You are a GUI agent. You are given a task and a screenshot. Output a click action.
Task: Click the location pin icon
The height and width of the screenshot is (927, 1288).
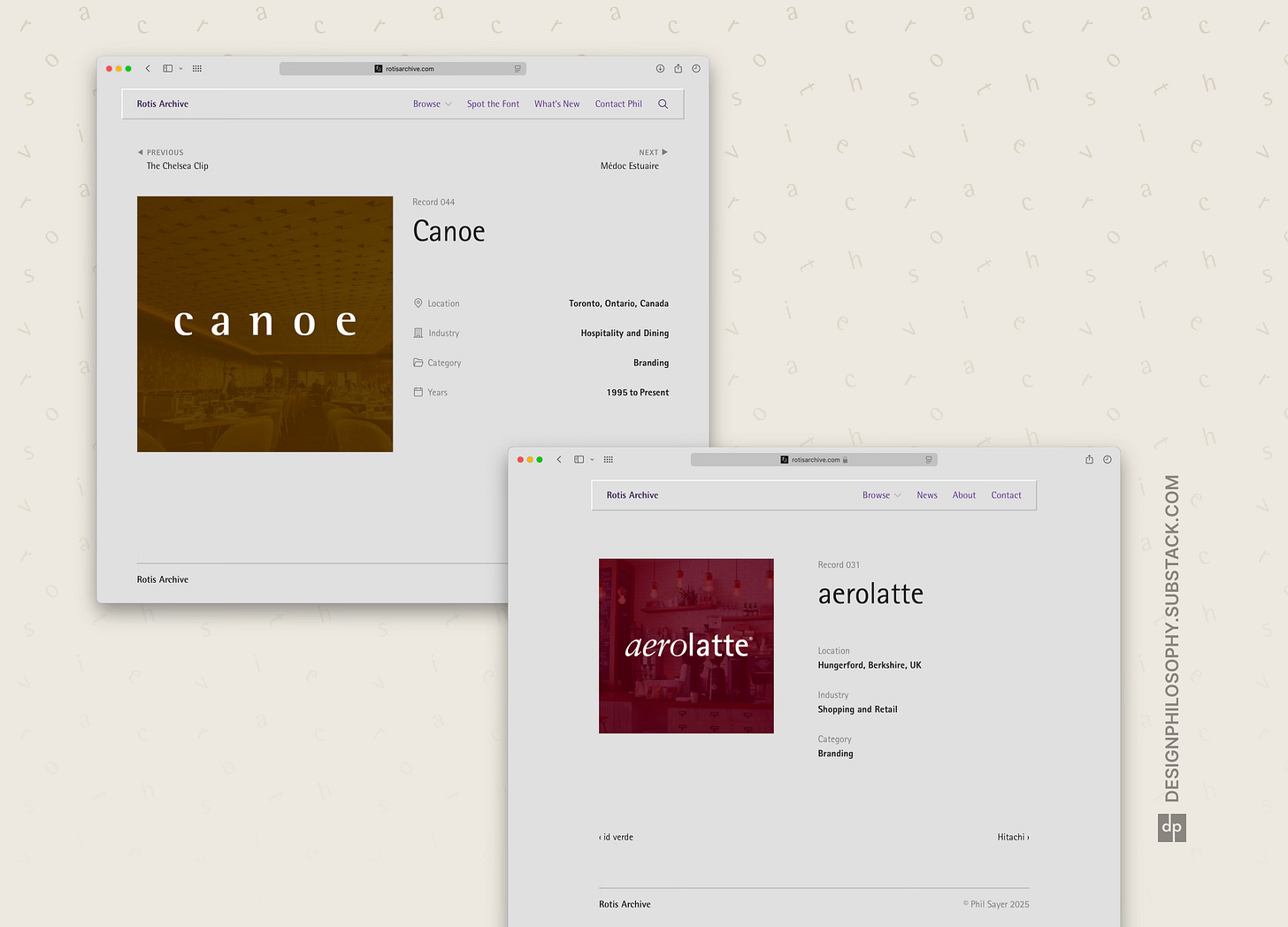pyautogui.click(x=418, y=303)
